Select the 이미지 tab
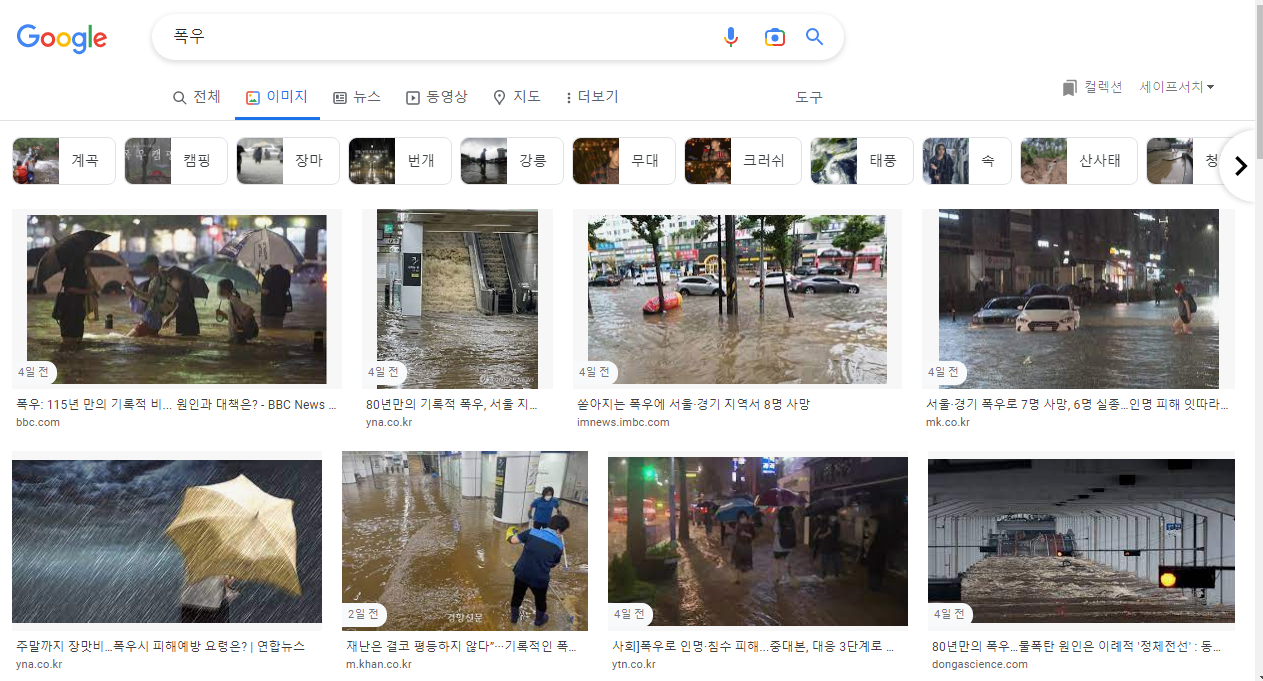This screenshot has width=1263, height=681. point(277,97)
